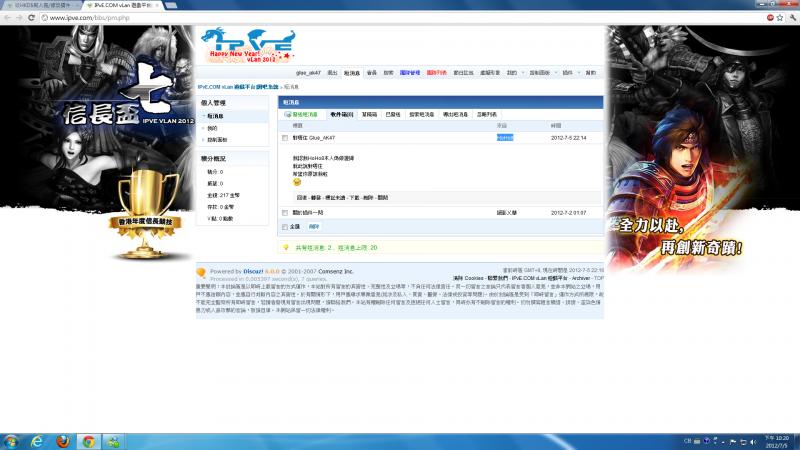Open the second message dated 2012-7-2
This screenshot has height=450, width=800.
click(308, 213)
